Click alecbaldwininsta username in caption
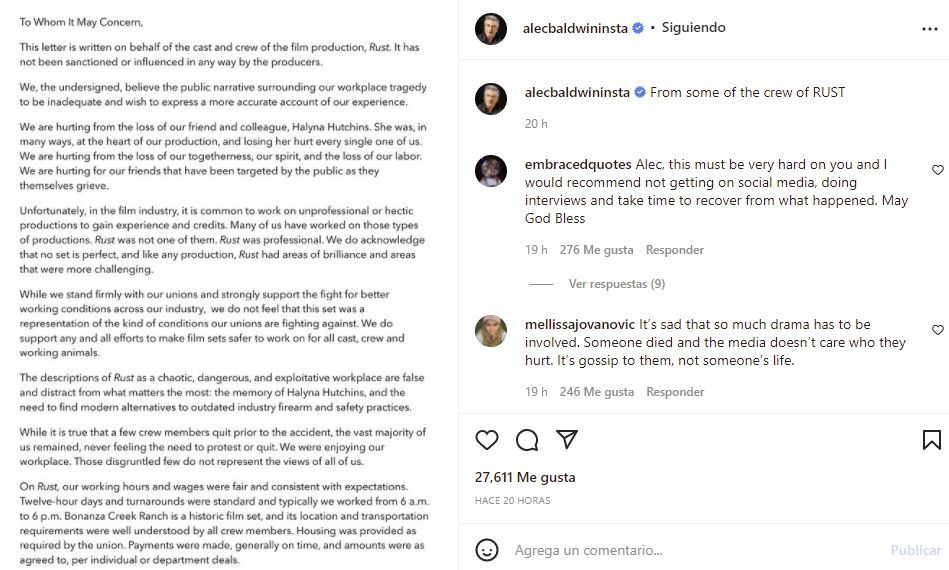This screenshot has height=570, width=949. [x=576, y=92]
